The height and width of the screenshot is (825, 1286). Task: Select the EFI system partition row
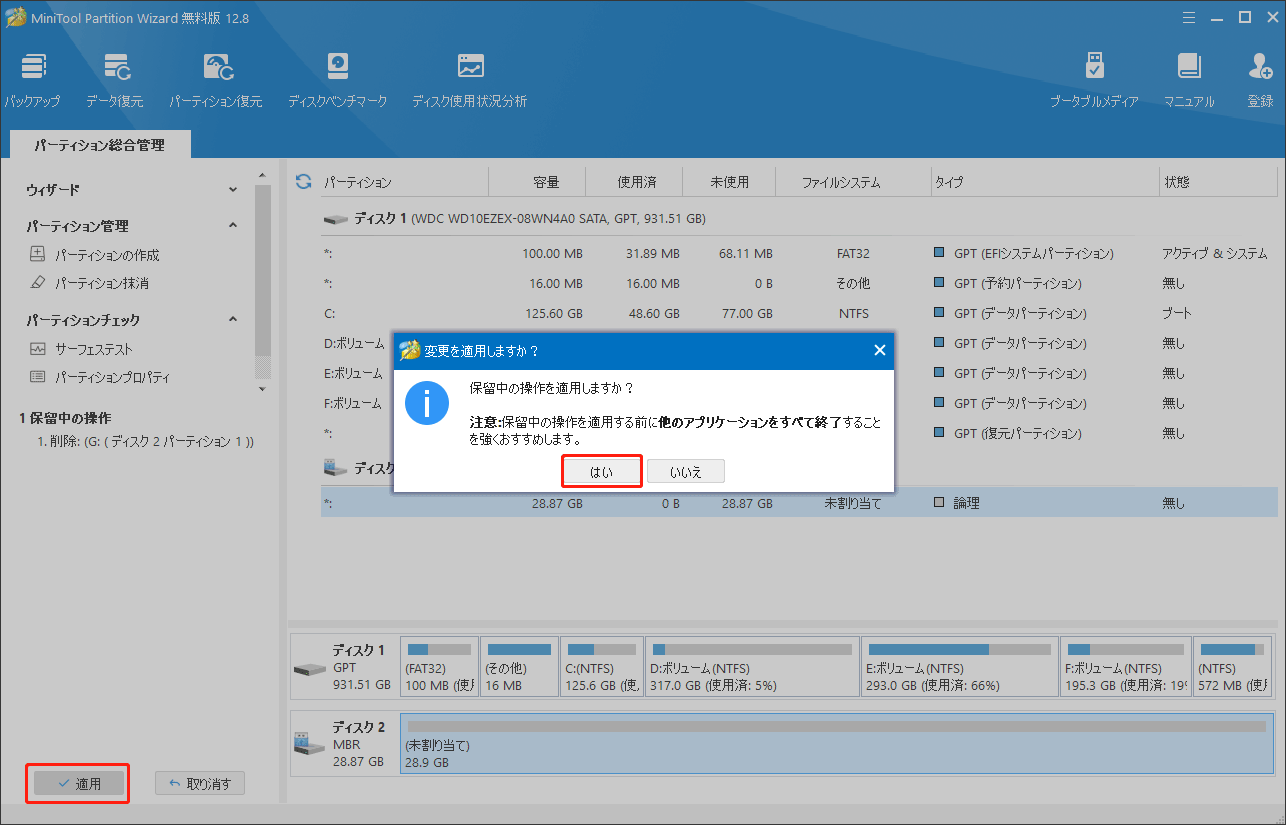[799, 253]
